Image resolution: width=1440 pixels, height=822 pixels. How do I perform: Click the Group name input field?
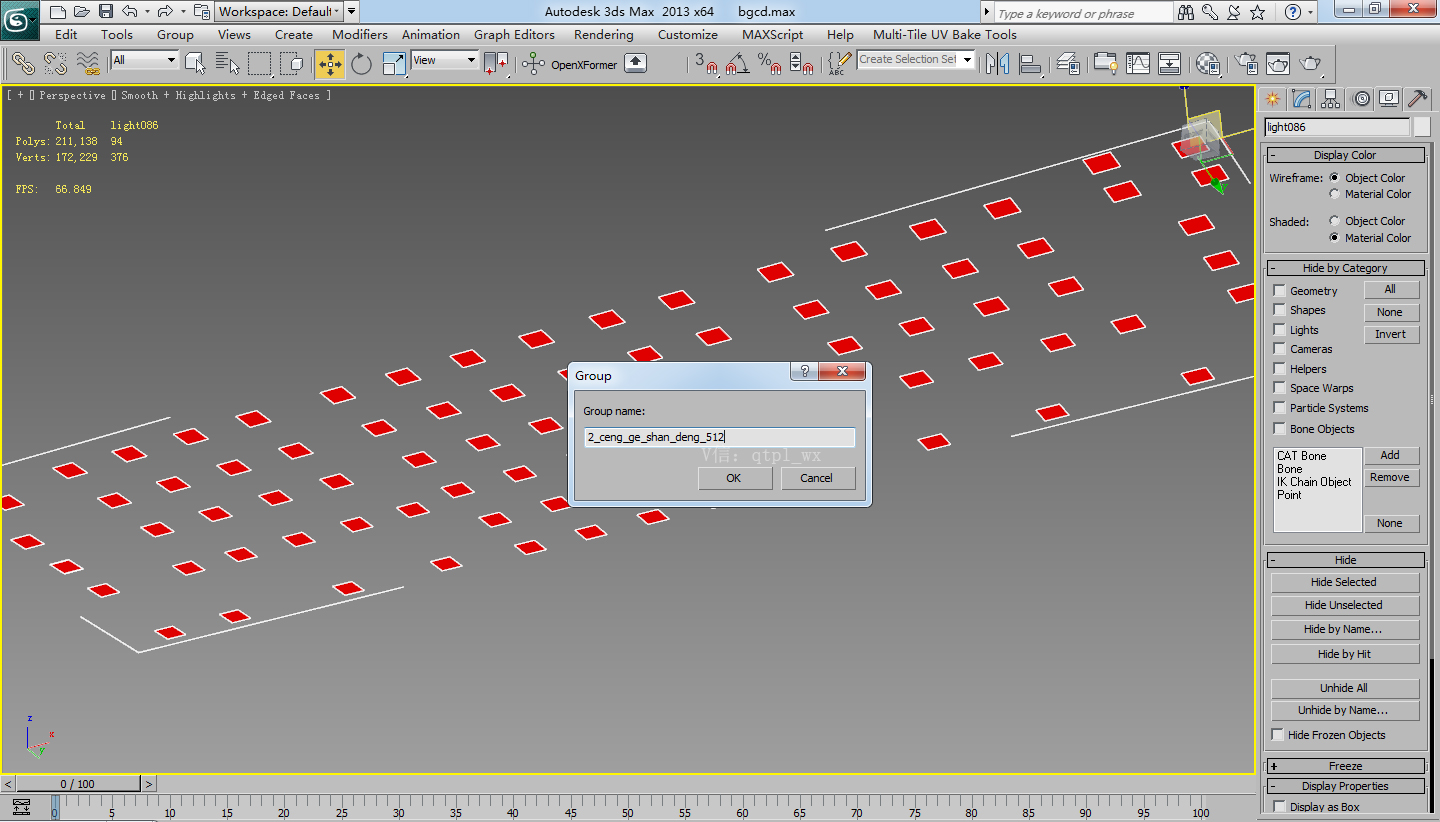pyautogui.click(x=719, y=437)
